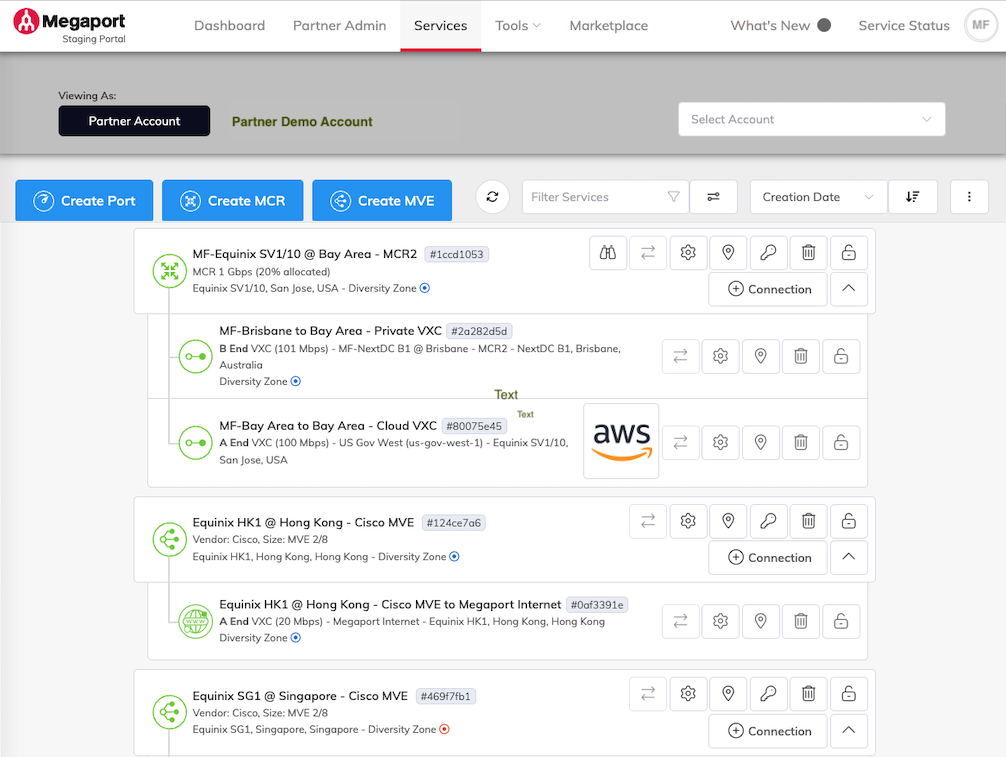Viewport: 1006px width, 757px height.
Task: Click inside the Filter Services field
Action: [x=590, y=197]
